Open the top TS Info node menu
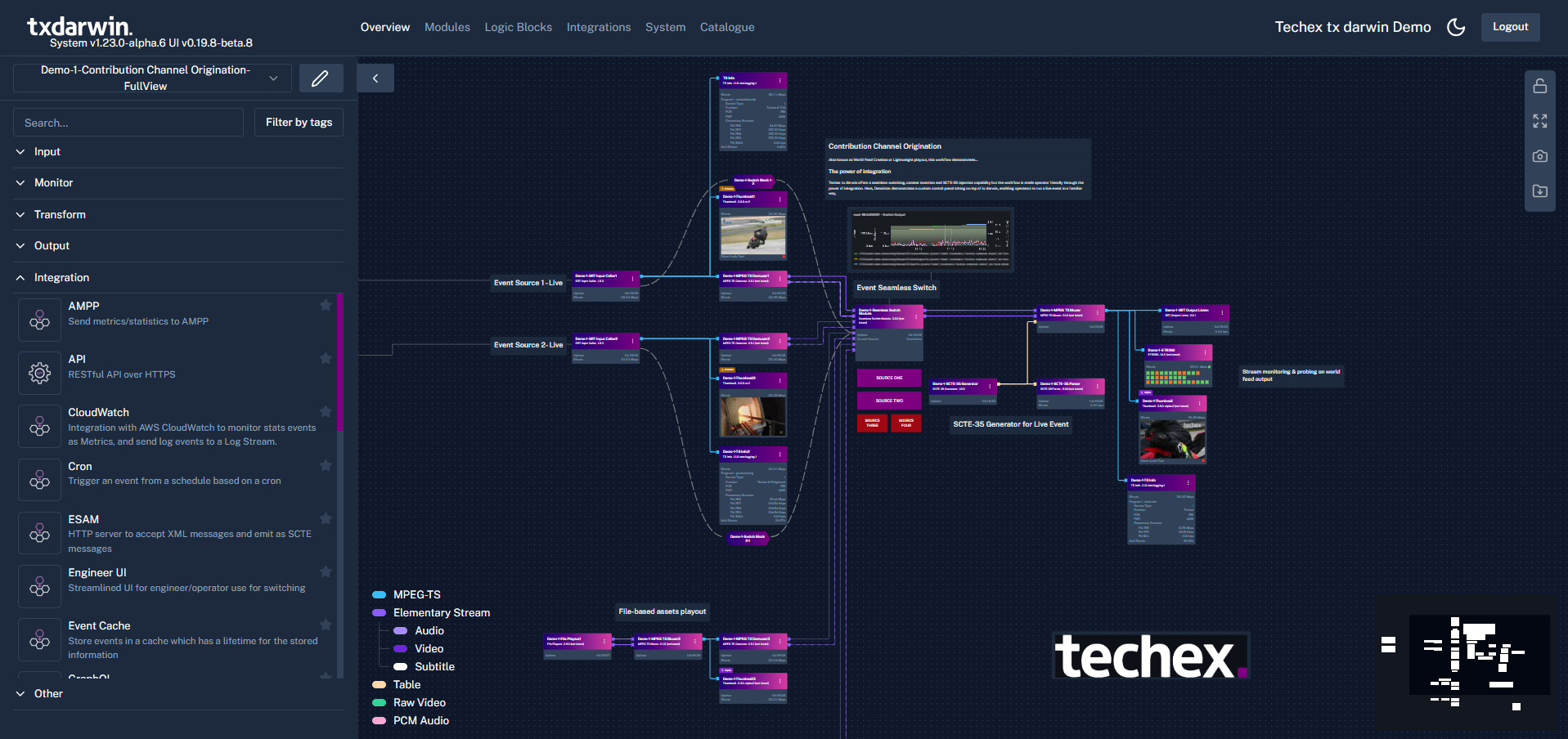This screenshot has height=739, width=1568. pos(780,80)
